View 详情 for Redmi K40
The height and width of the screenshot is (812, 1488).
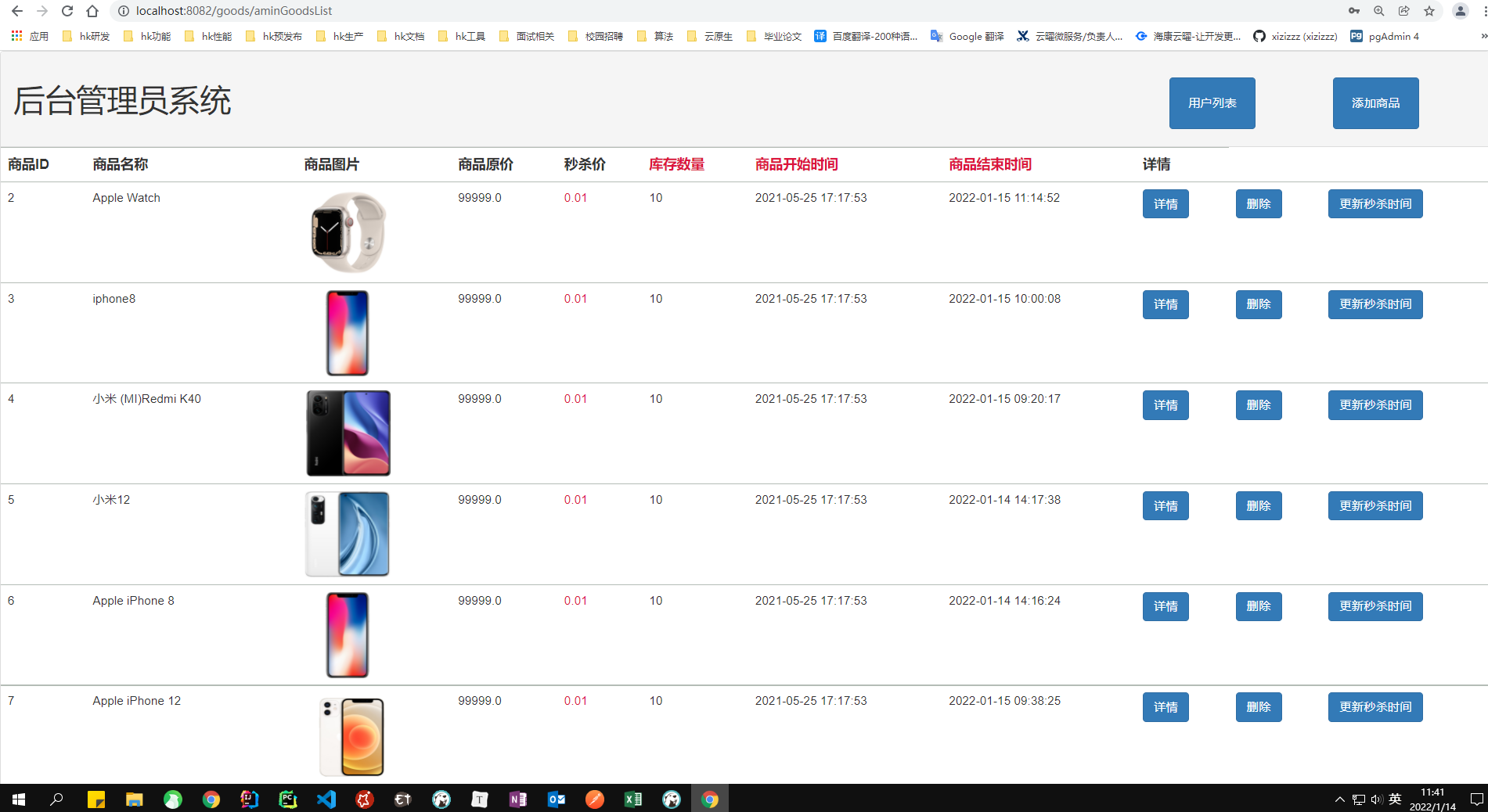pos(1166,405)
